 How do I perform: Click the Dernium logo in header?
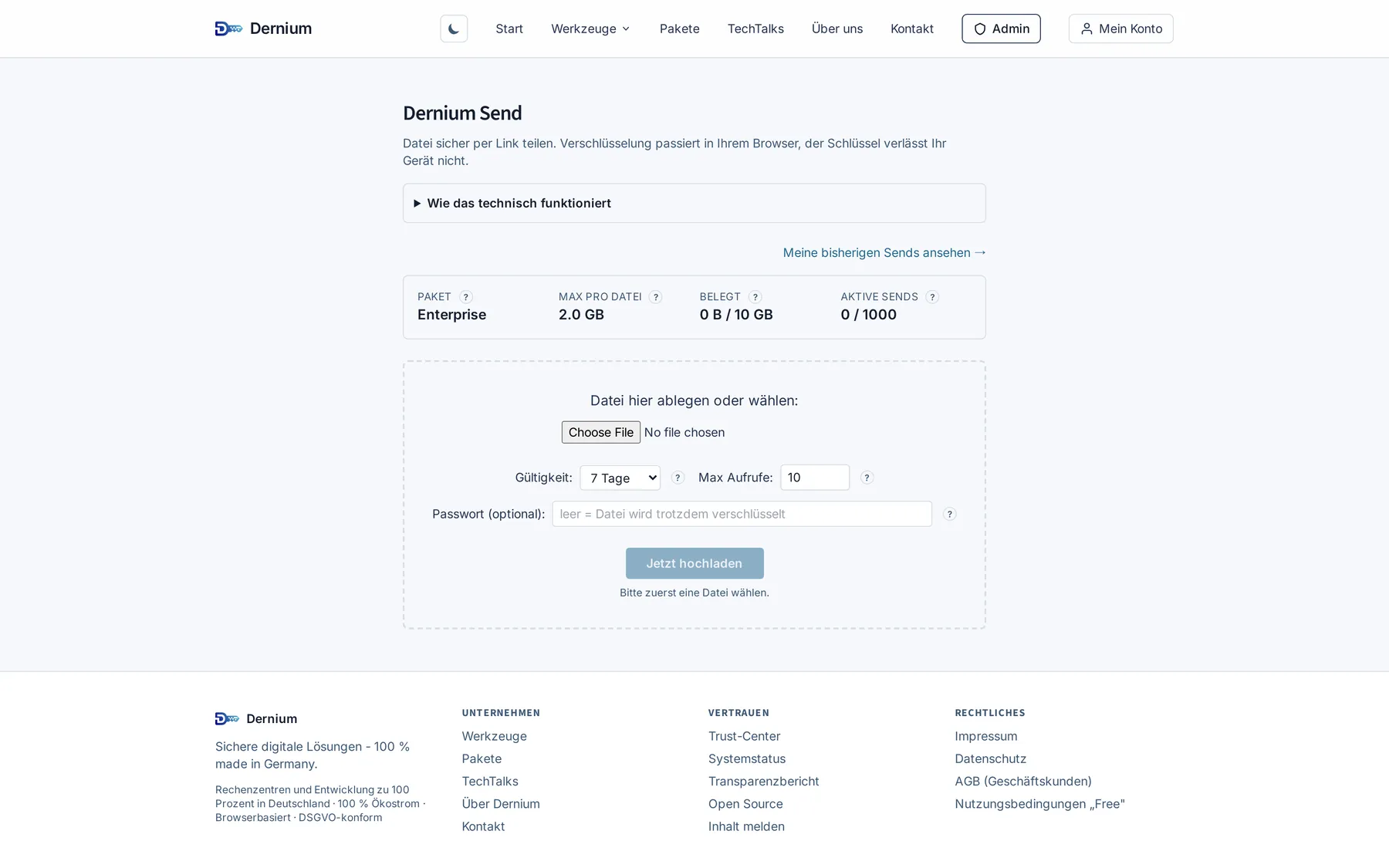[263, 29]
